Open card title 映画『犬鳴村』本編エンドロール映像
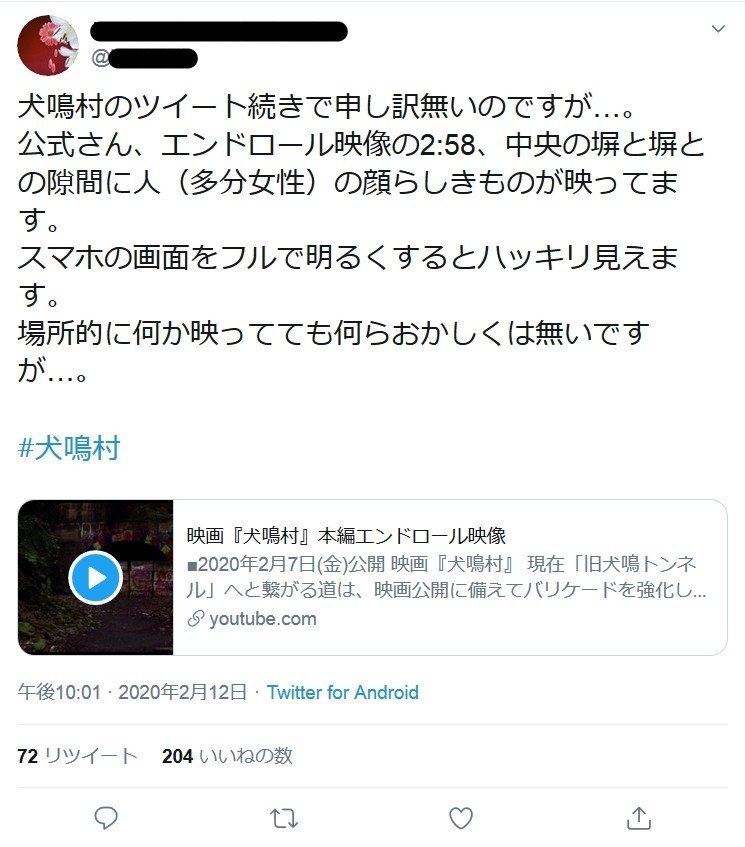Image resolution: width=745 pixels, height=847 pixels. pyautogui.click(x=346, y=535)
